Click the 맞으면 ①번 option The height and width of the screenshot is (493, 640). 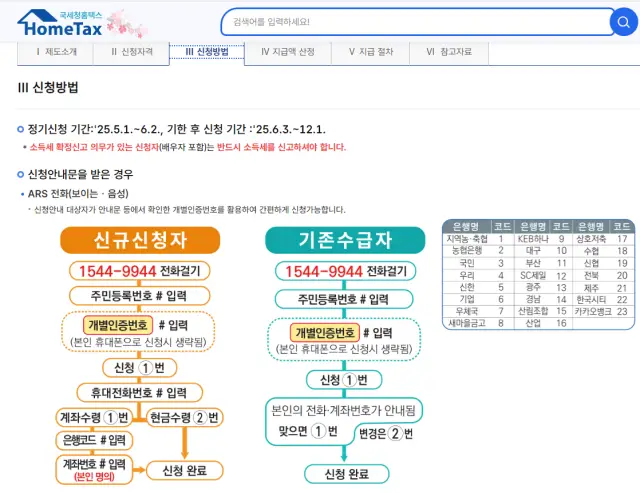tap(308, 431)
